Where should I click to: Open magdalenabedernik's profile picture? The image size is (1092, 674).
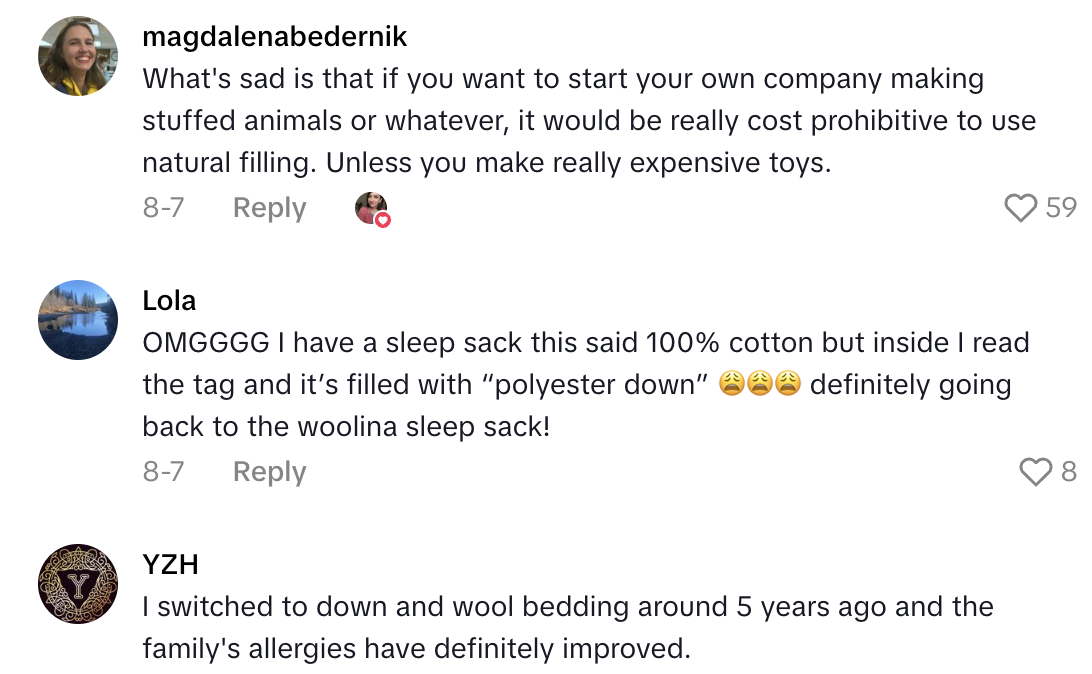coord(76,56)
